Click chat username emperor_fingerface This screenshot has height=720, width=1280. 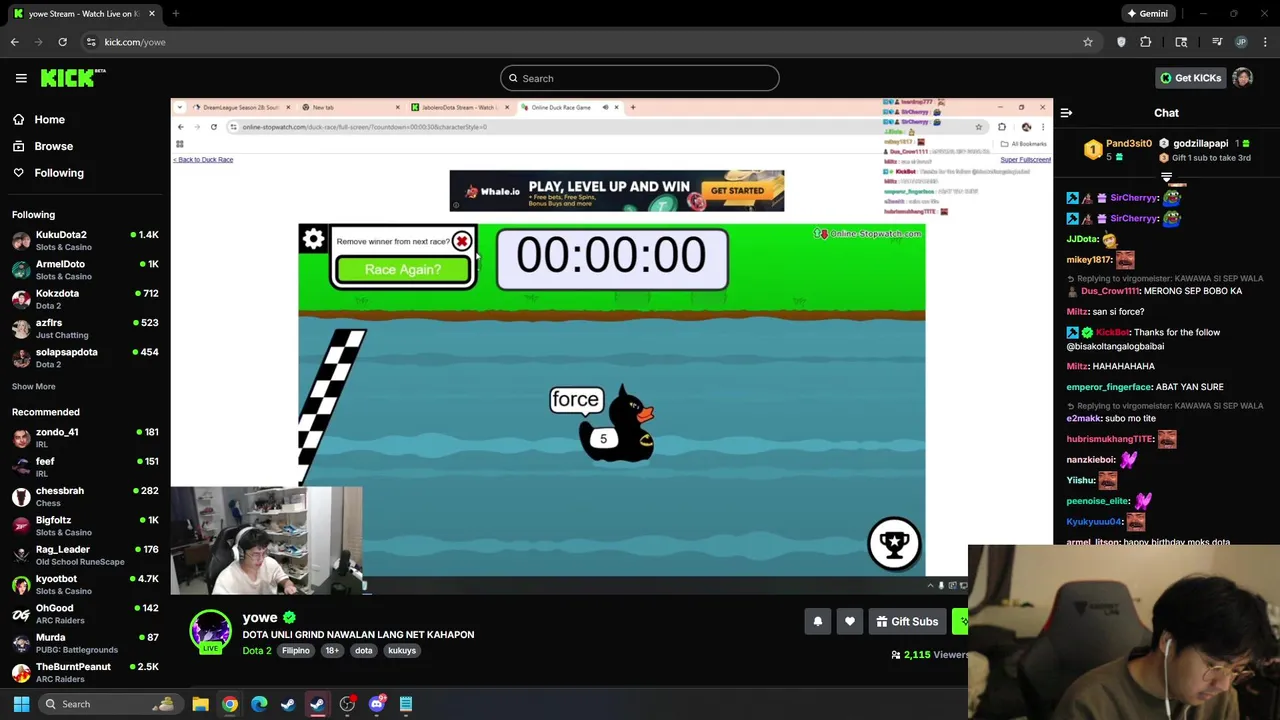pyautogui.click(x=1109, y=387)
